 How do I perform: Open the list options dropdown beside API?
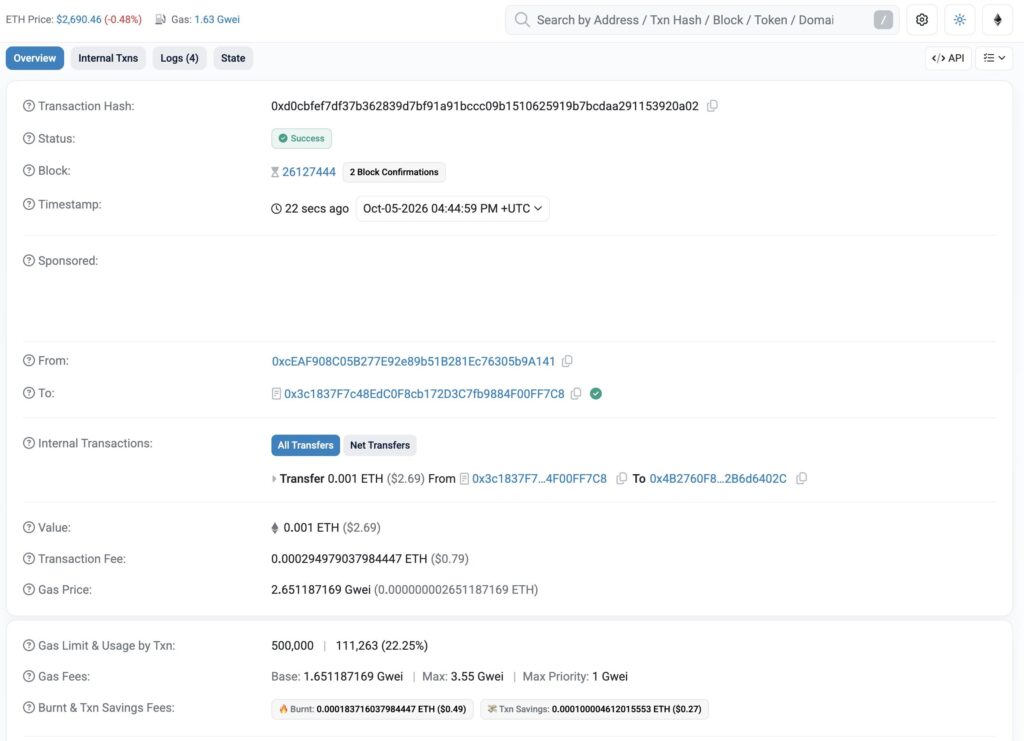(994, 58)
